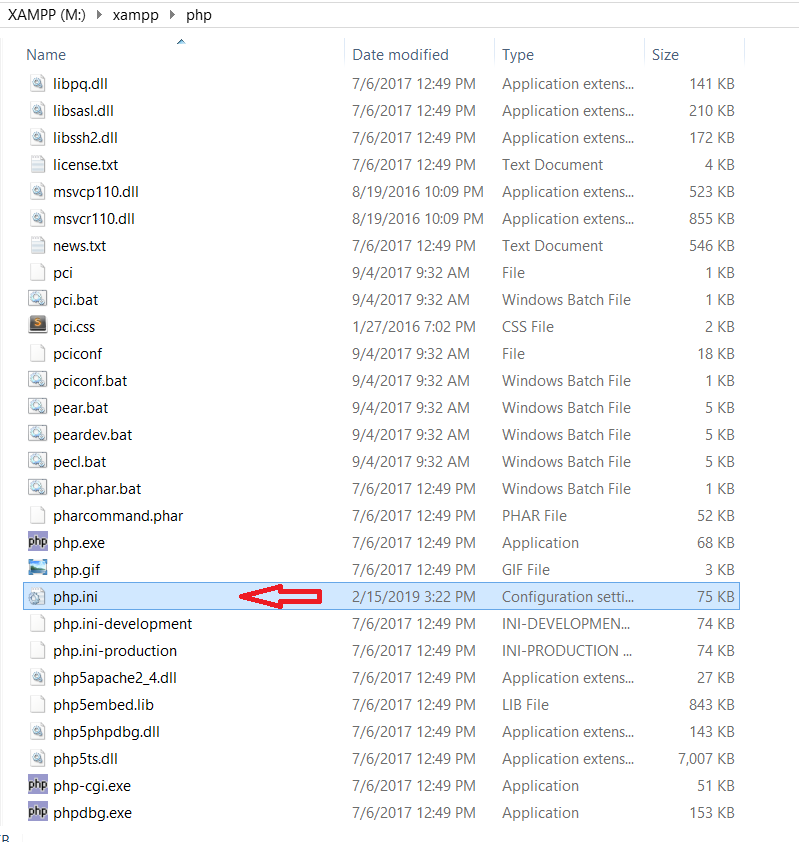Image resolution: width=799 pixels, height=842 pixels.
Task: Click the peardev.bat batch file icon
Action: coord(38,434)
